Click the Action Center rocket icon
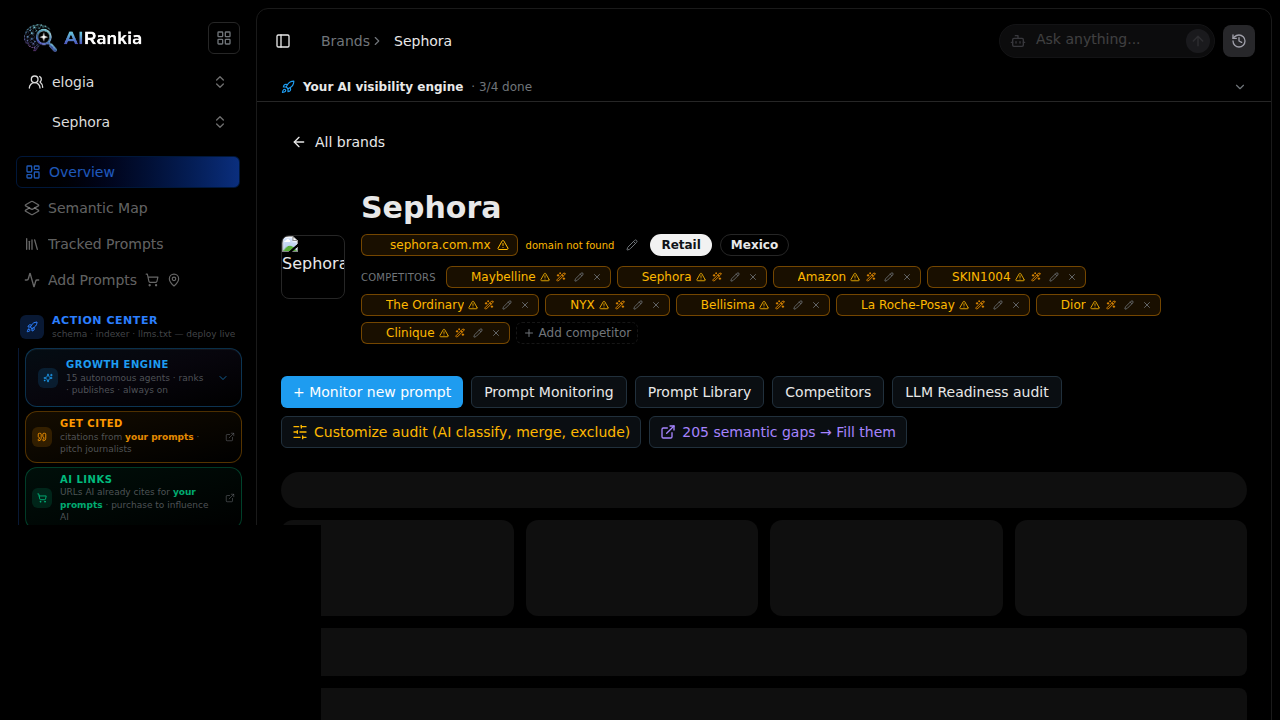1280x720 pixels. pos(32,327)
